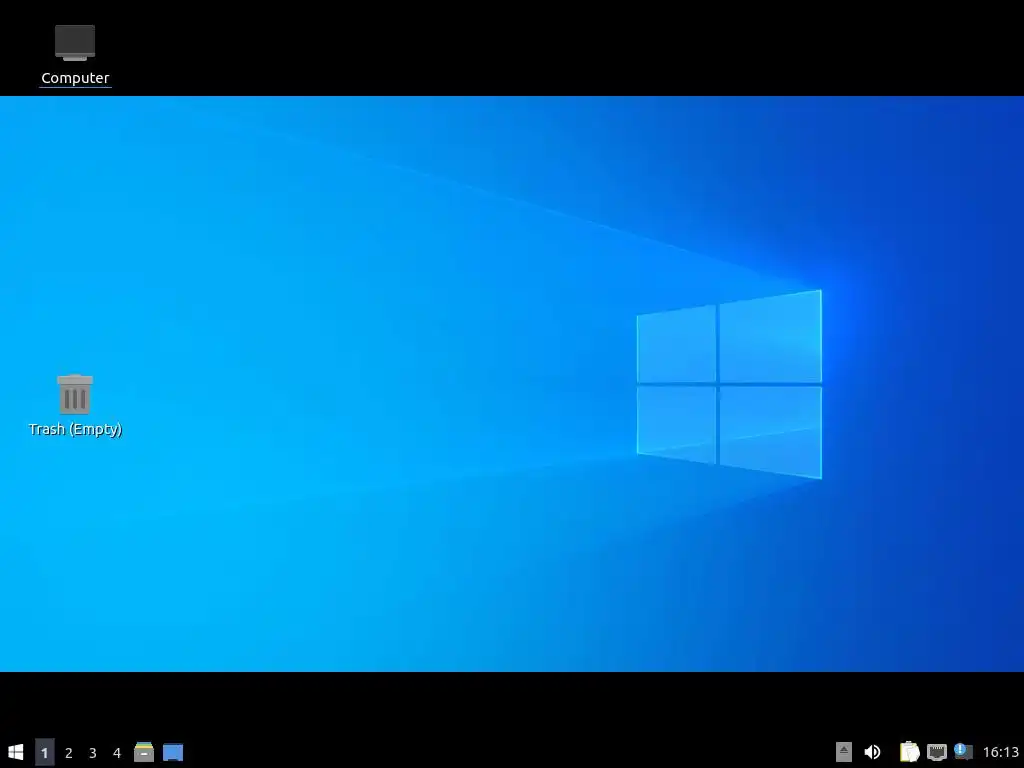The width and height of the screenshot is (1024, 768).
Task: Click the blue show-desktop icon
Action: coord(173,752)
